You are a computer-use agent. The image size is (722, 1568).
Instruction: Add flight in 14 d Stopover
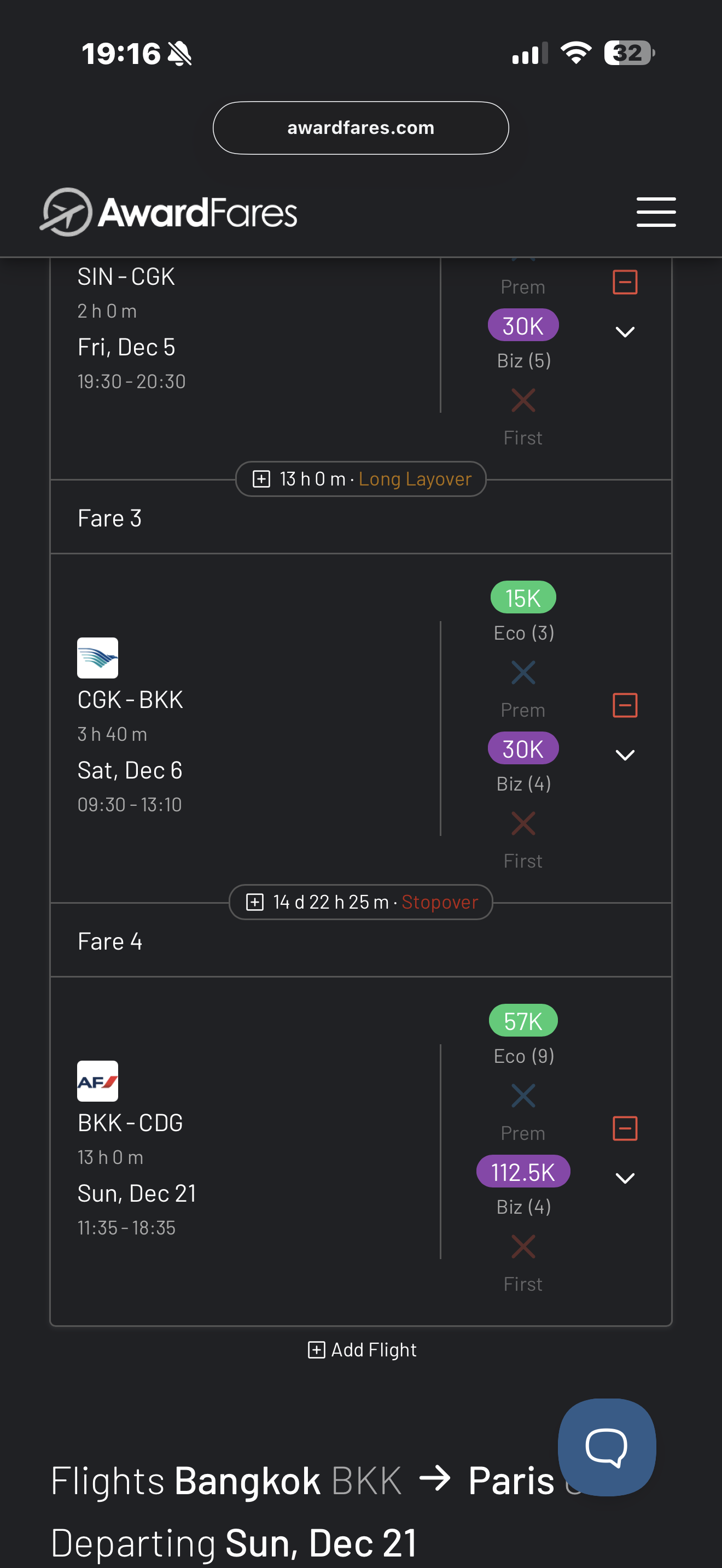tap(254, 902)
